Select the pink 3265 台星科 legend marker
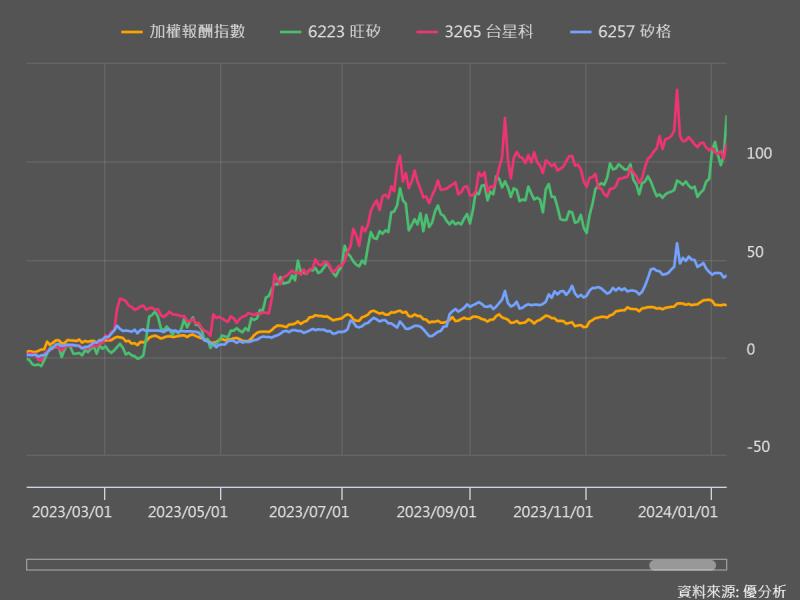 428,31
